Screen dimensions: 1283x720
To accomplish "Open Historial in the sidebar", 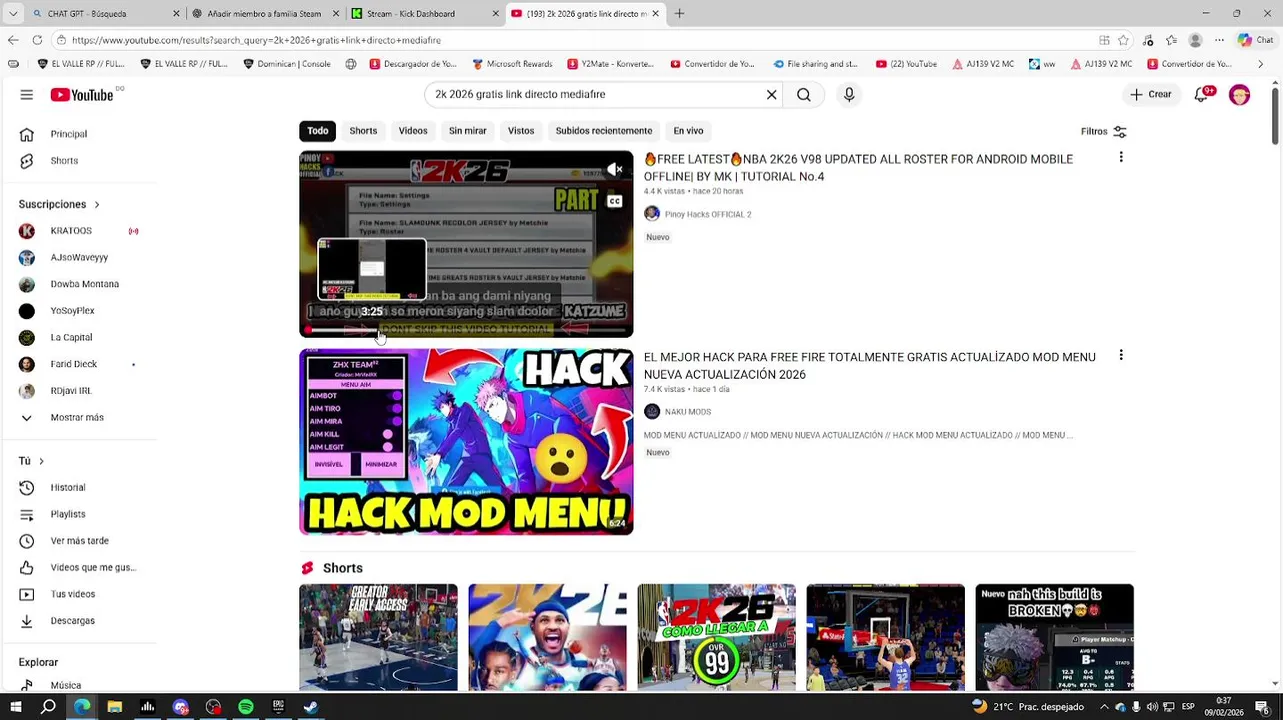I will pos(68,487).
